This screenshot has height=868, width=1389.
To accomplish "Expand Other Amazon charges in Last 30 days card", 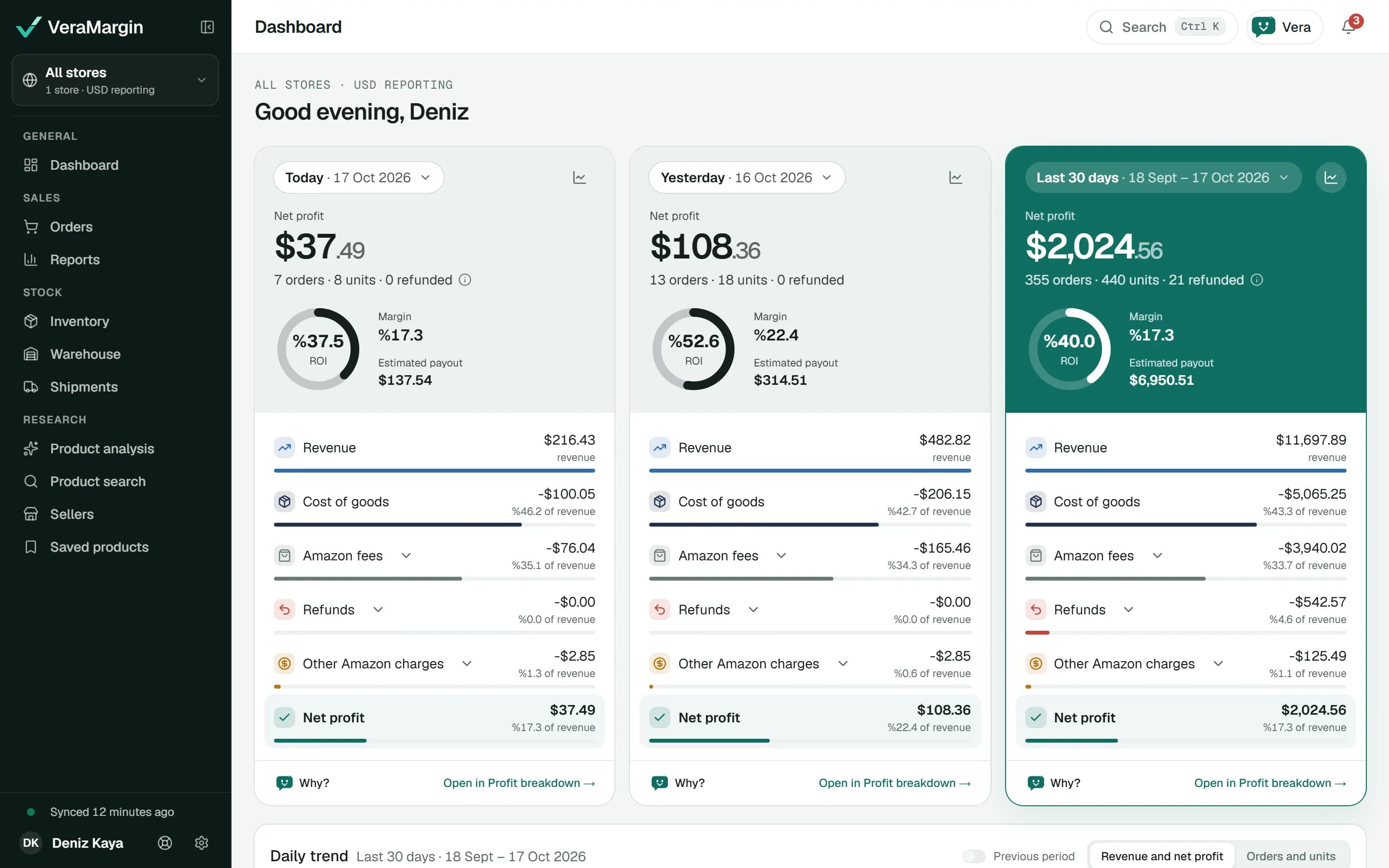I will click(x=1218, y=663).
